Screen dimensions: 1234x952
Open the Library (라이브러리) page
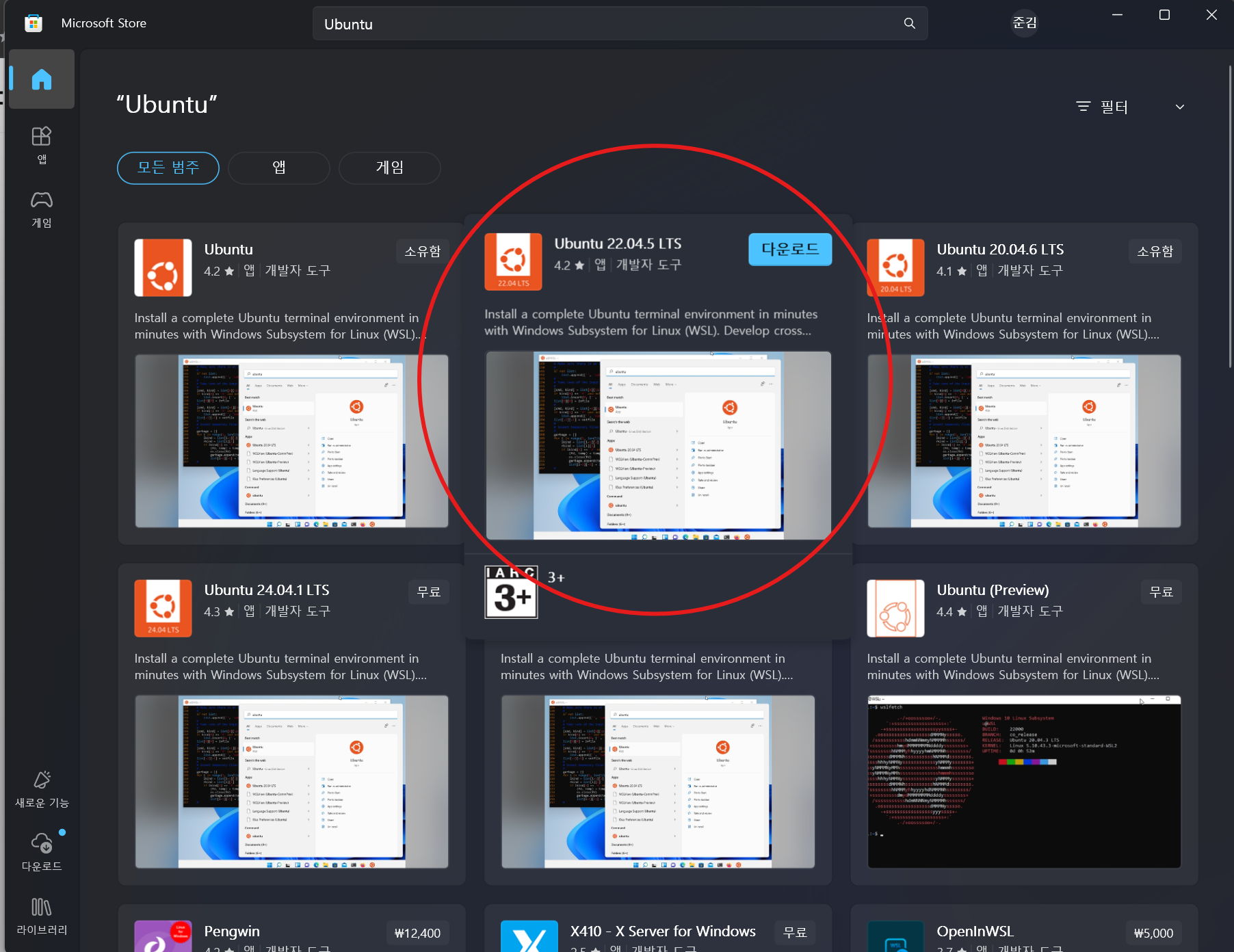coord(42,916)
